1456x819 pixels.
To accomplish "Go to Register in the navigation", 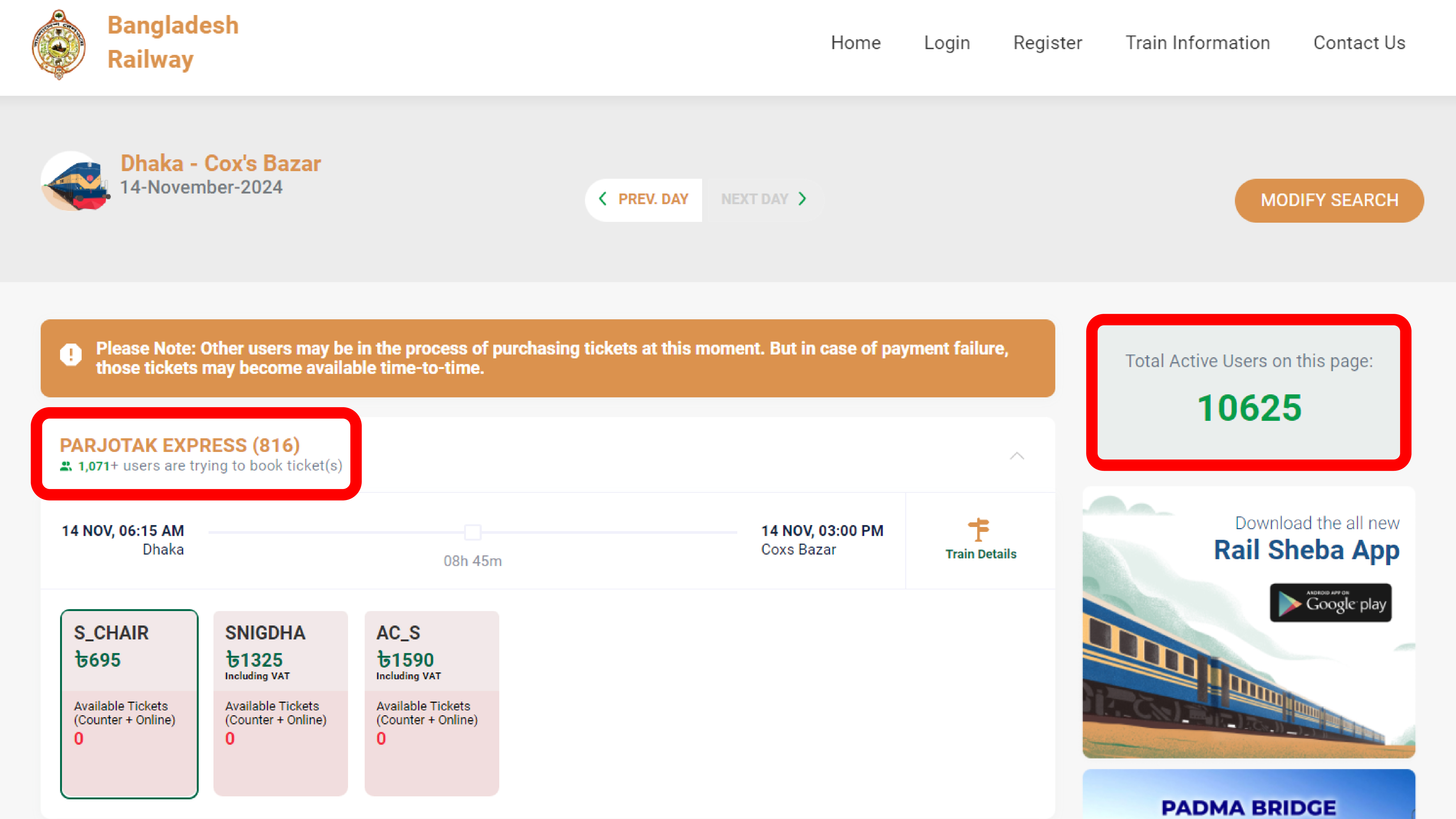I will click(x=1047, y=43).
